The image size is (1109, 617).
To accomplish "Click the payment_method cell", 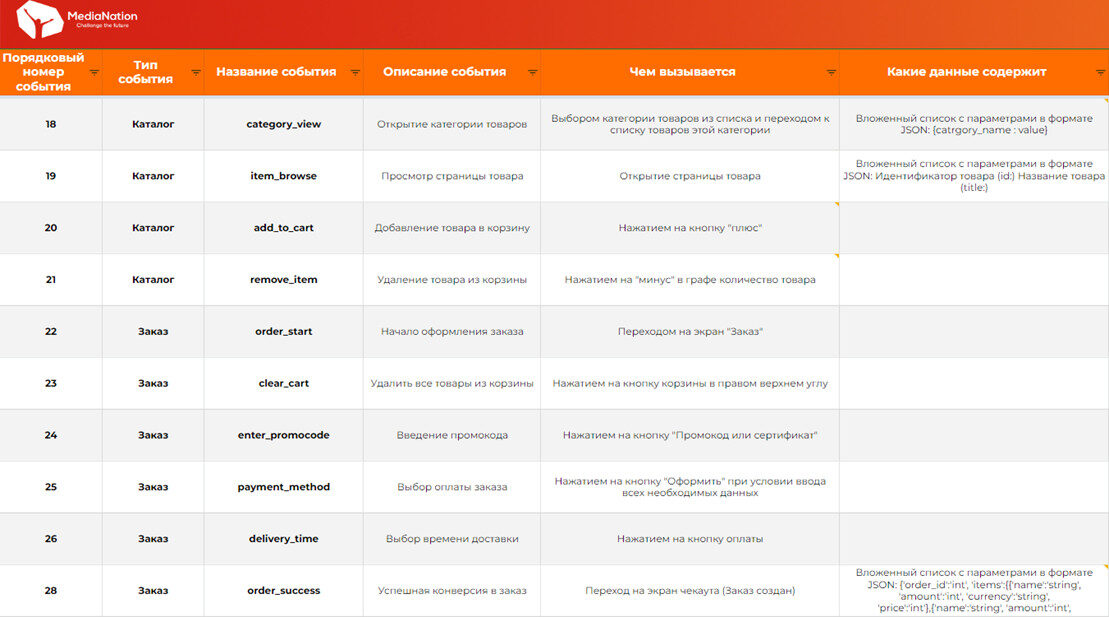I will 284,487.
